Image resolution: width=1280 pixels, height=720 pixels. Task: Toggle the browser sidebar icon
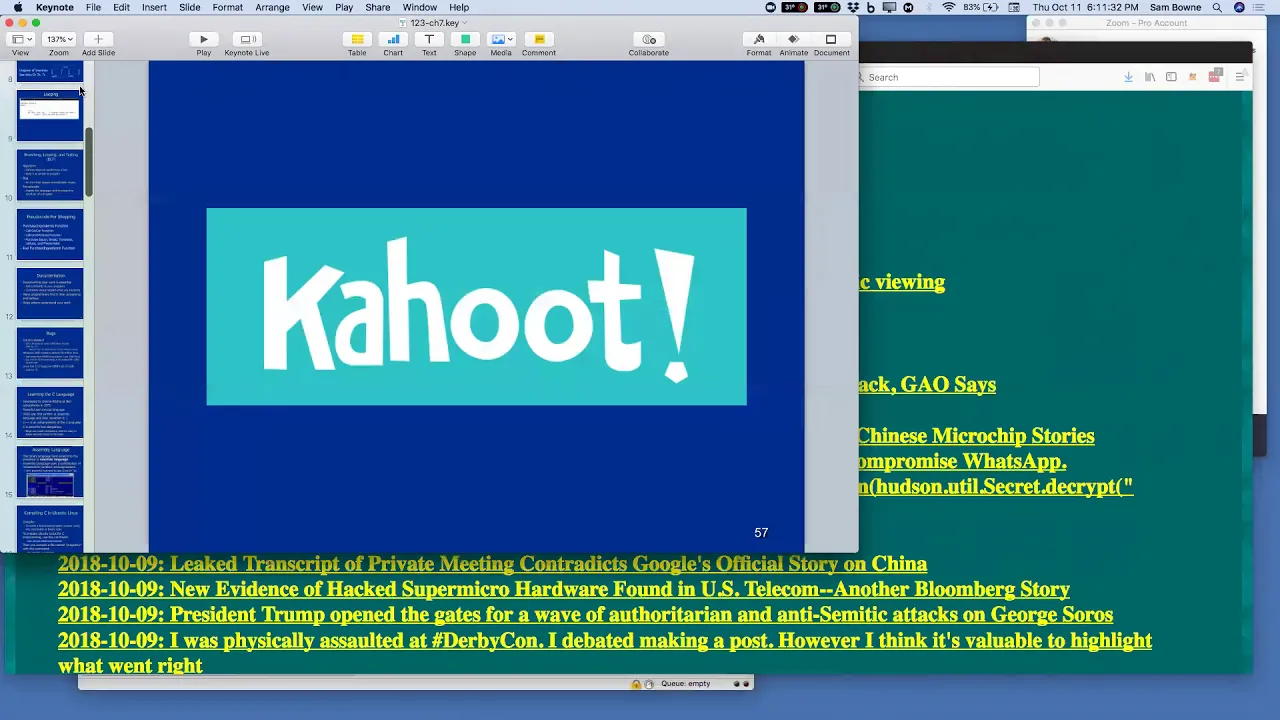point(1171,77)
